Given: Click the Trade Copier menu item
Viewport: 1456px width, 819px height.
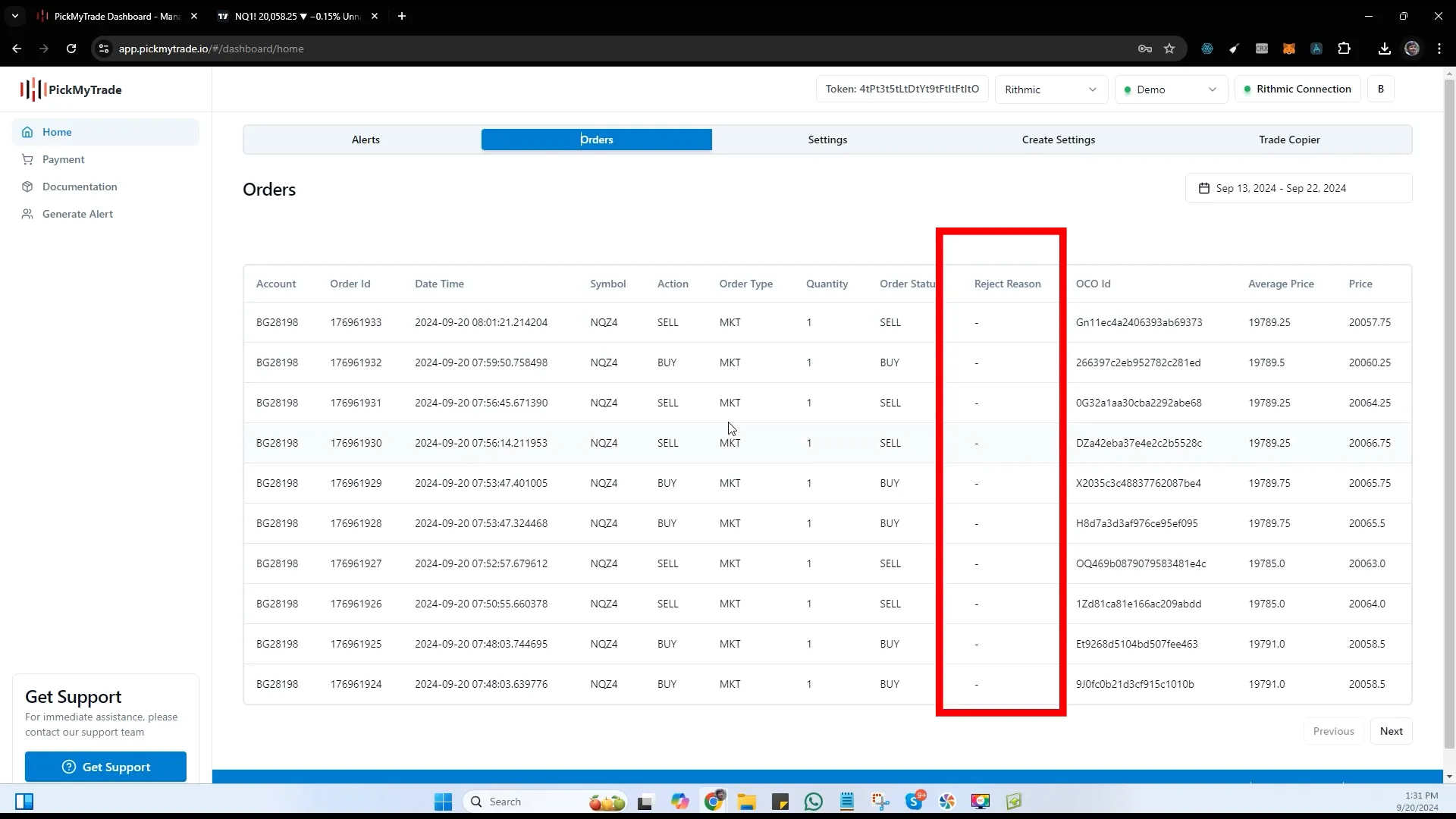Looking at the screenshot, I should click(x=1289, y=139).
